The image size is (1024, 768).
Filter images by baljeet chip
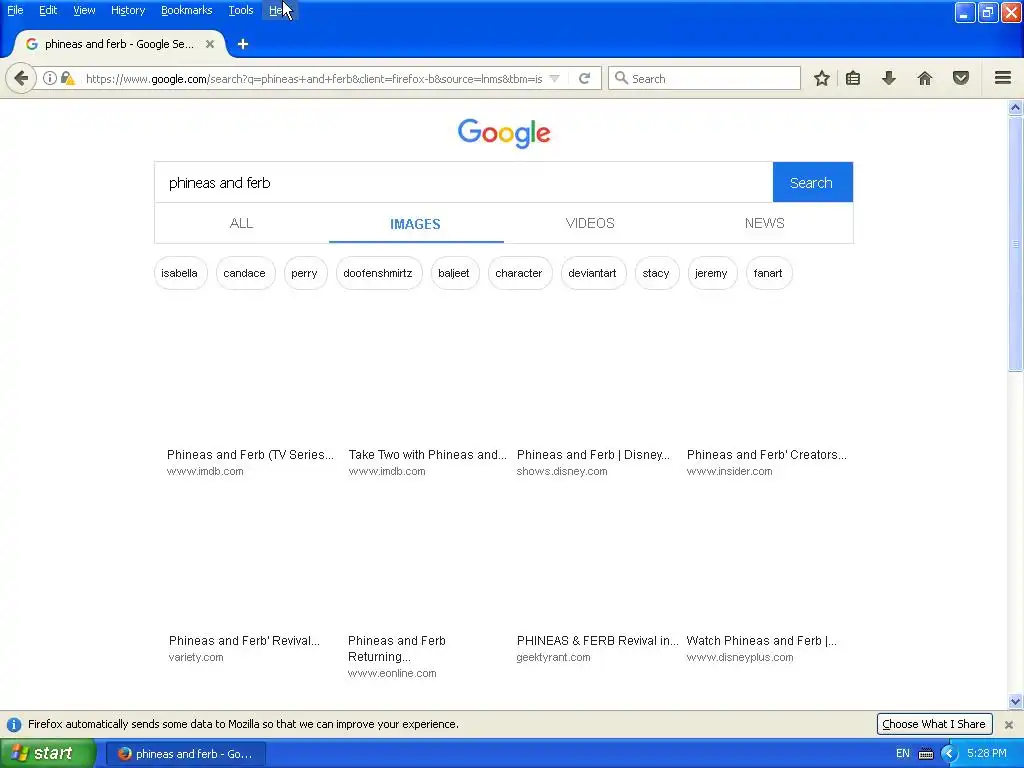click(454, 273)
